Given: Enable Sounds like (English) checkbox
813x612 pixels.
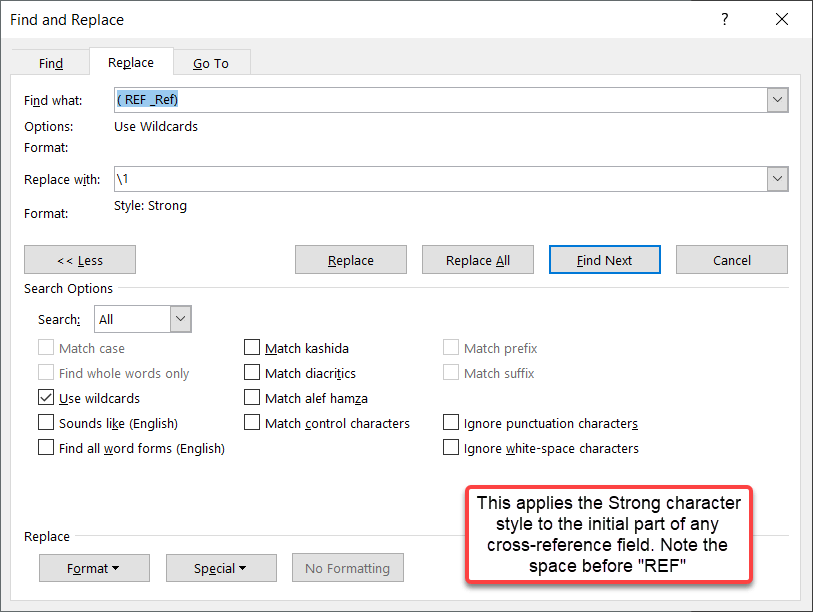Looking at the screenshot, I should (x=46, y=423).
